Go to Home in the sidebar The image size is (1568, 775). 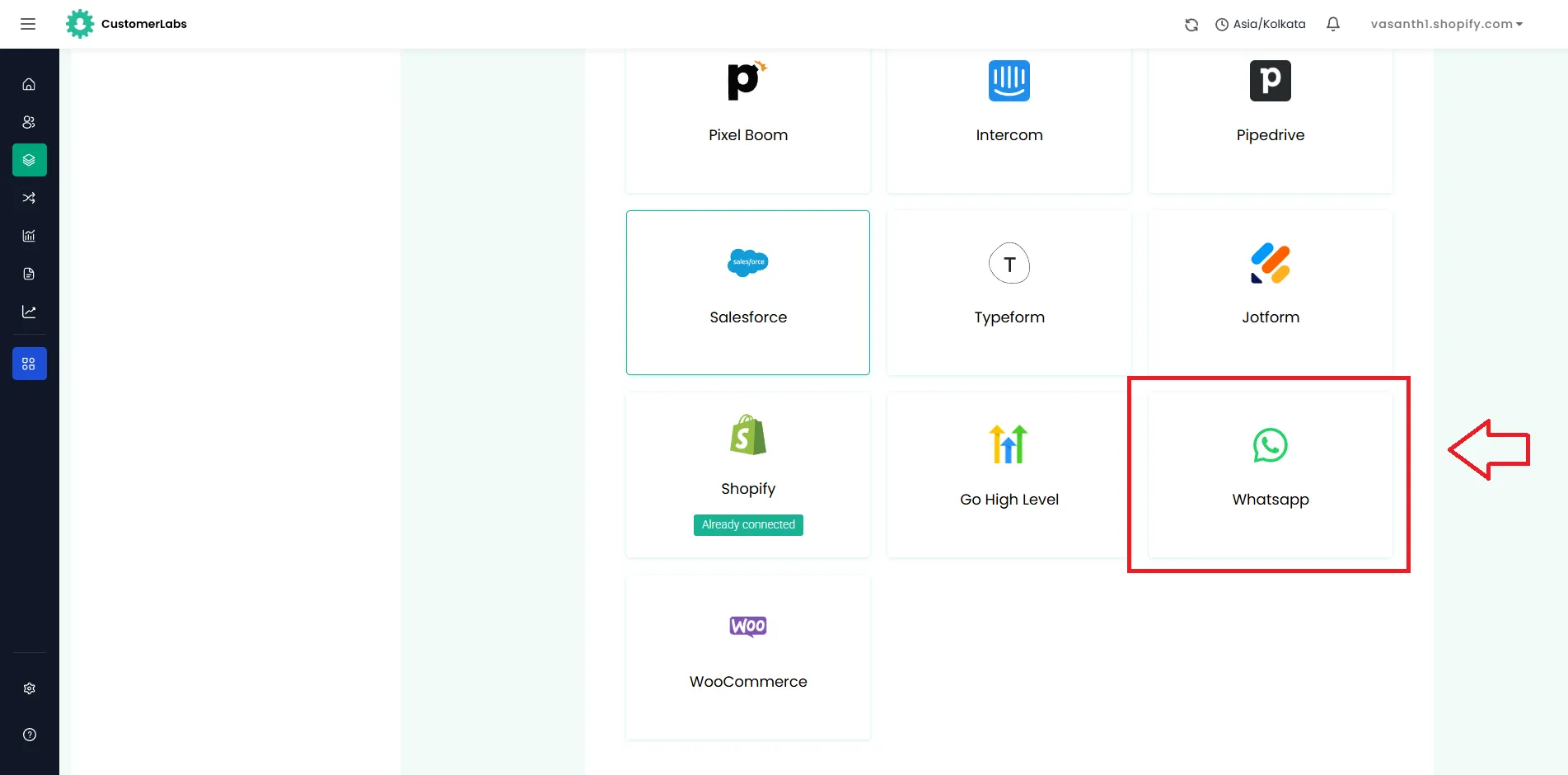pos(29,84)
